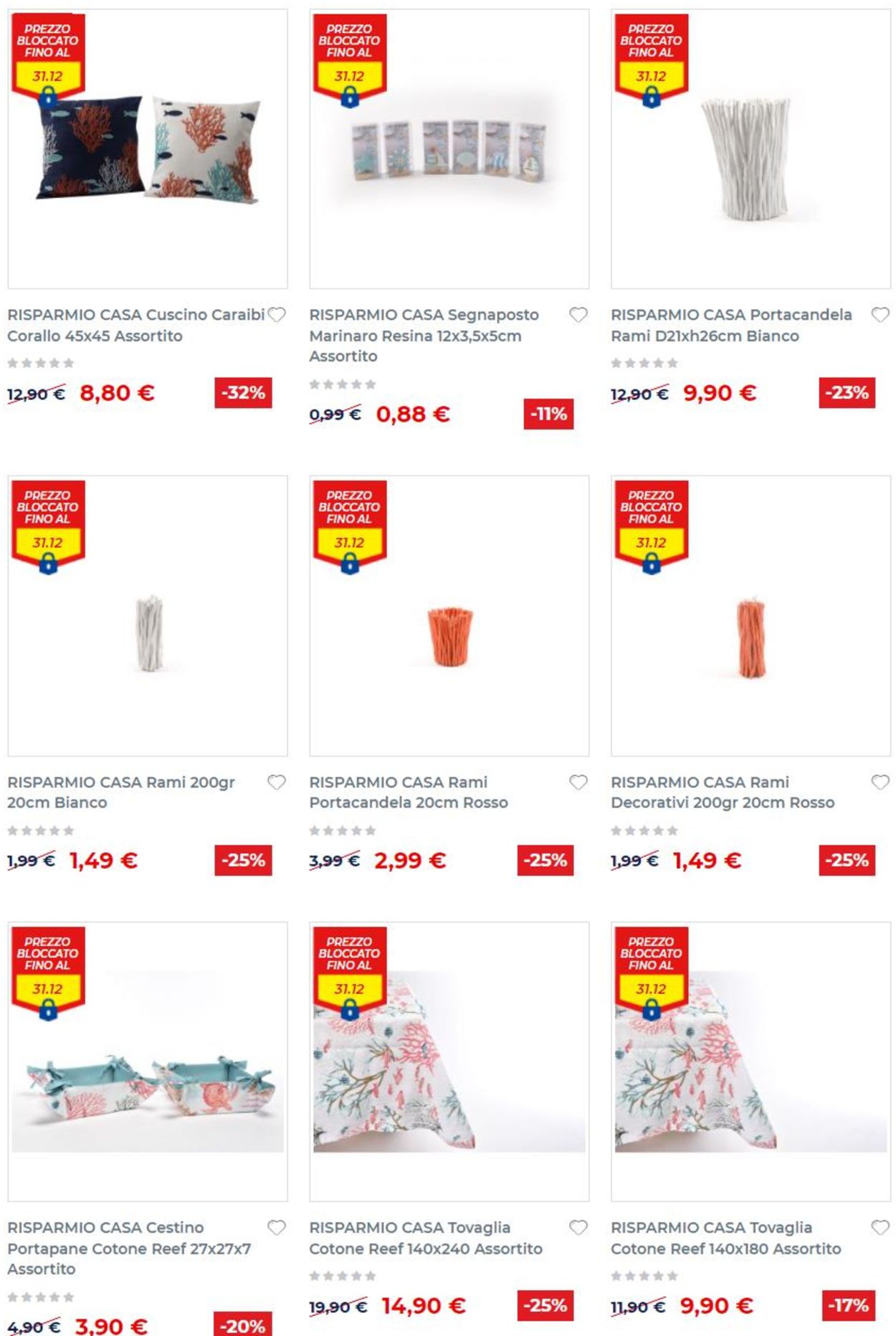Open Cuscino Caraibi Corallo 45x45 product title
Viewport: 896px width, 1336px height.
136,325
